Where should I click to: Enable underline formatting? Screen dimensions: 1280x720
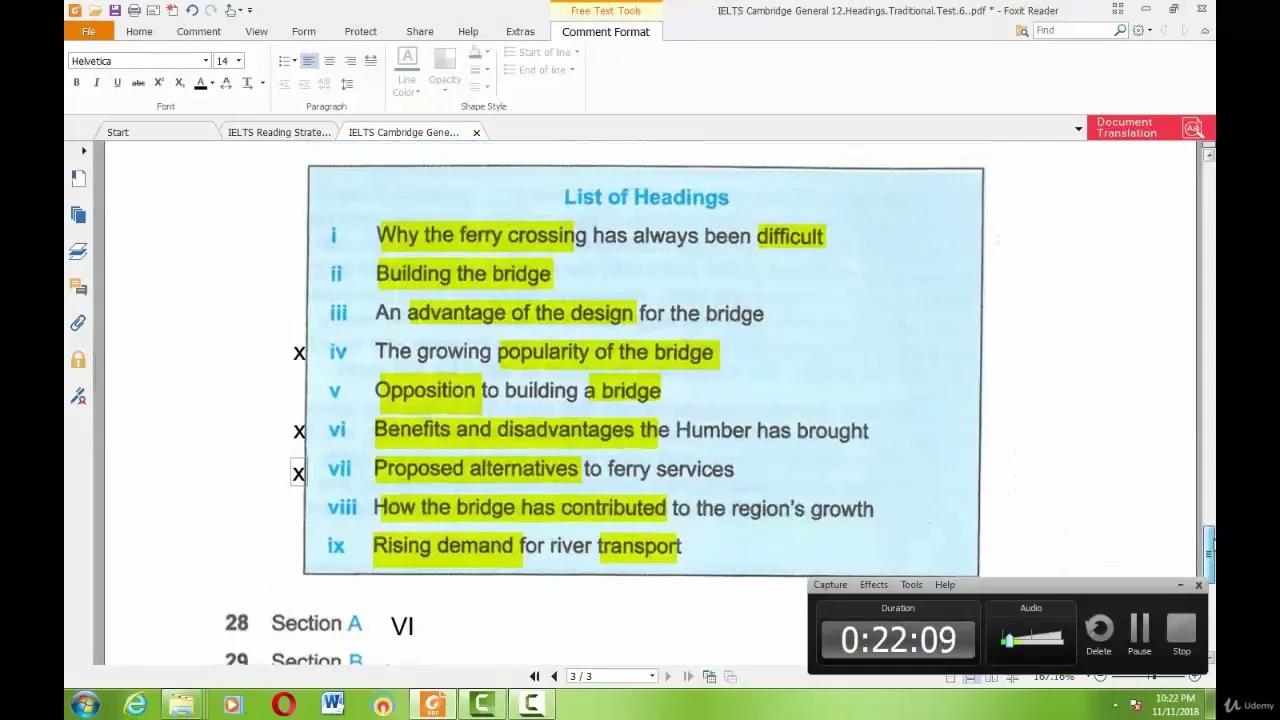click(x=117, y=82)
